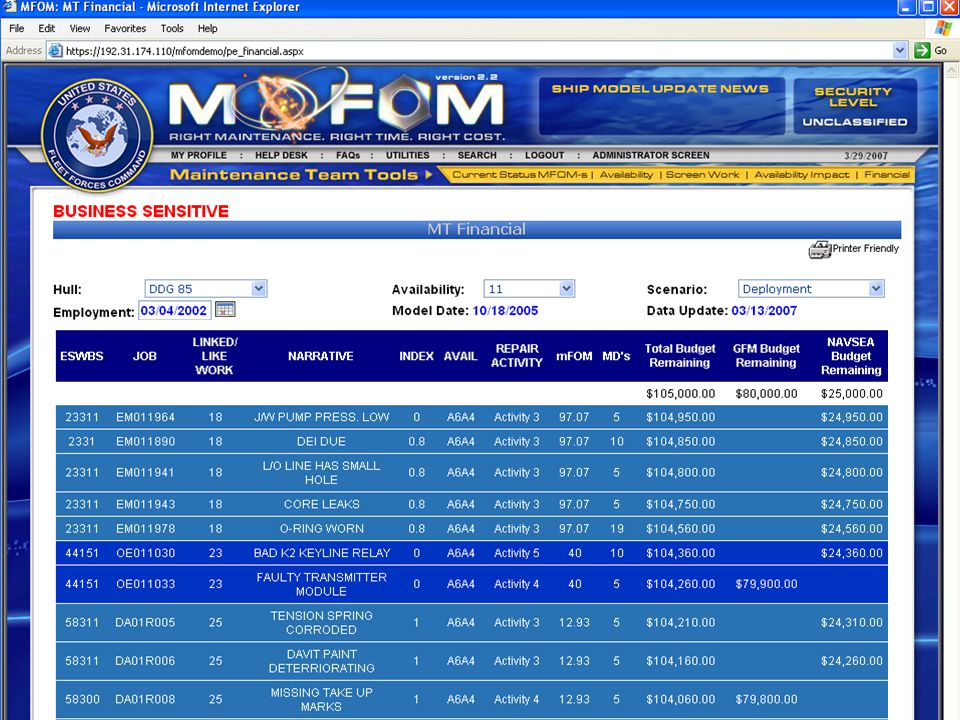Viewport: 960px width, 720px height.
Task: Open Current Status MFOM-s tool
Action: click(x=519, y=174)
